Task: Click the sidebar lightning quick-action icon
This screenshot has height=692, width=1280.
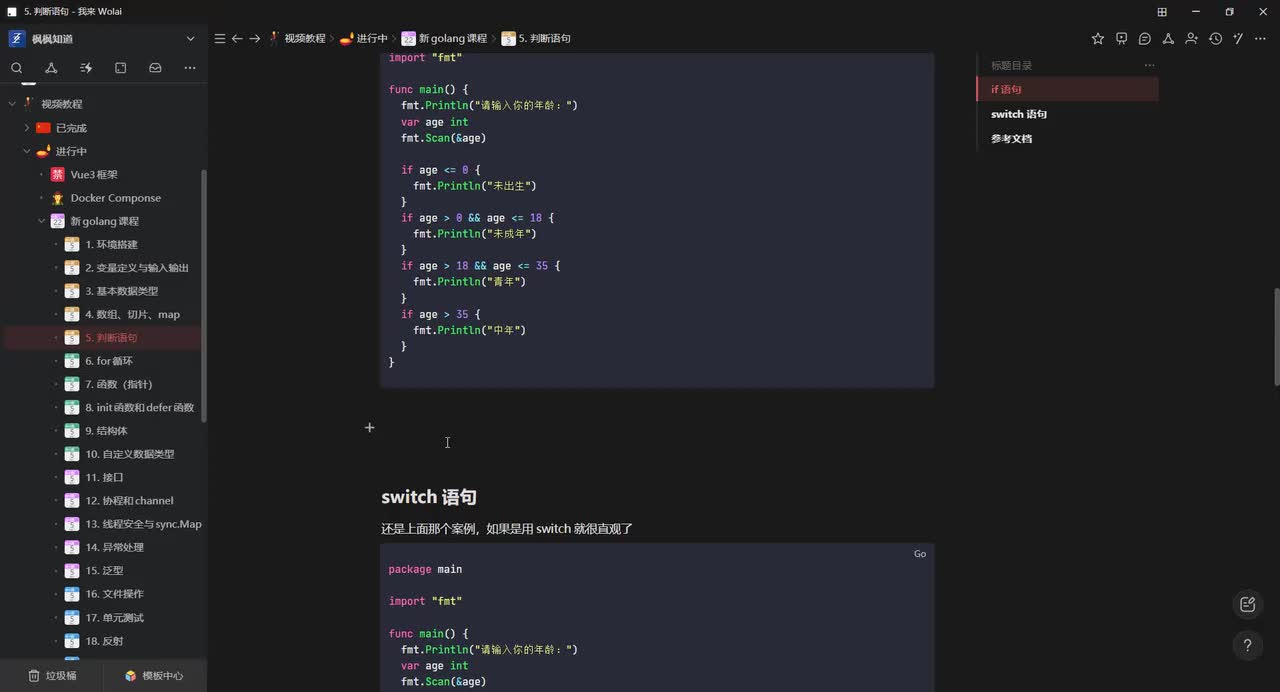Action: coord(86,68)
